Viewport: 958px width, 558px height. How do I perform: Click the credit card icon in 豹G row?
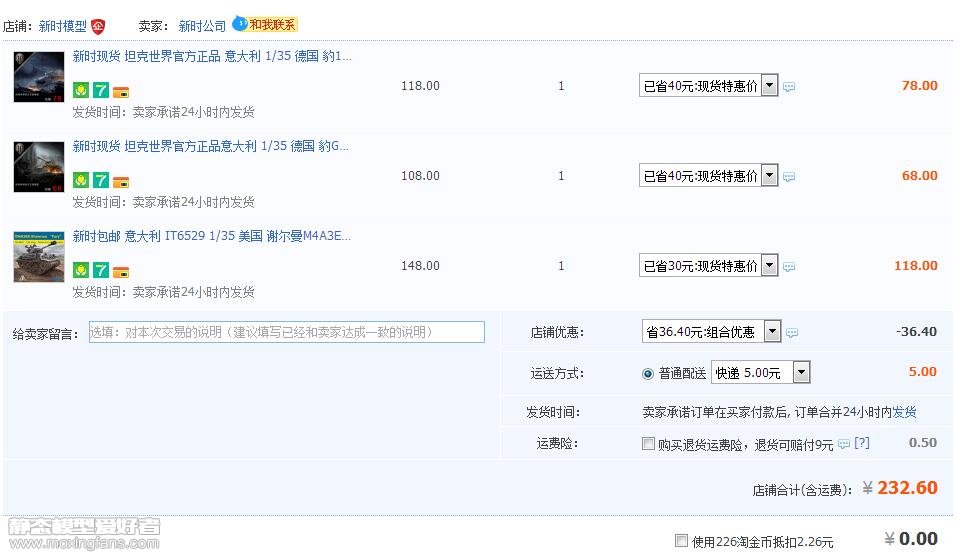point(121,183)
